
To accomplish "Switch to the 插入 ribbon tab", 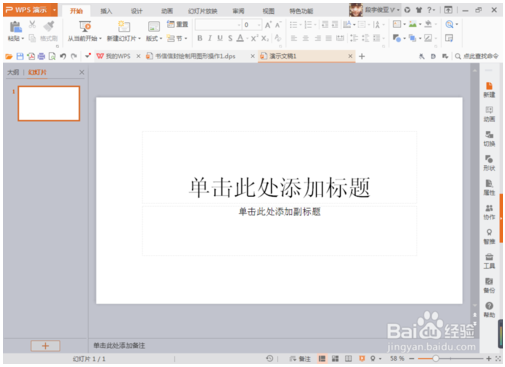I will coord(106,11).
